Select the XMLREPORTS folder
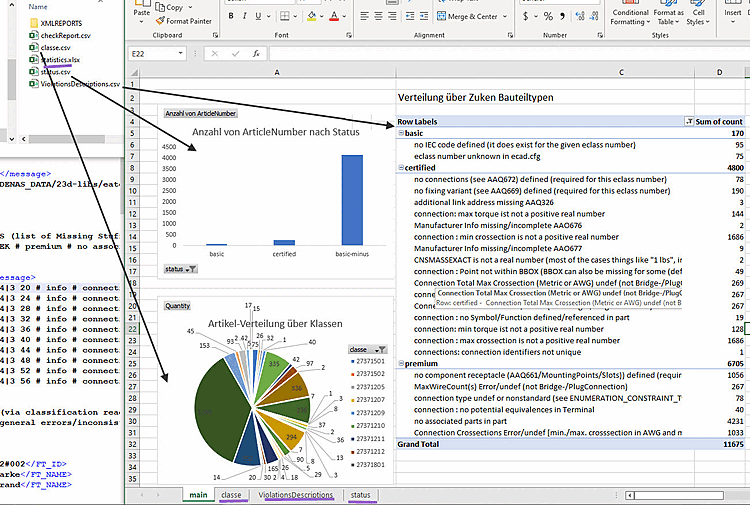This screenshot has width=750, height=505. [x=62, y=21]
